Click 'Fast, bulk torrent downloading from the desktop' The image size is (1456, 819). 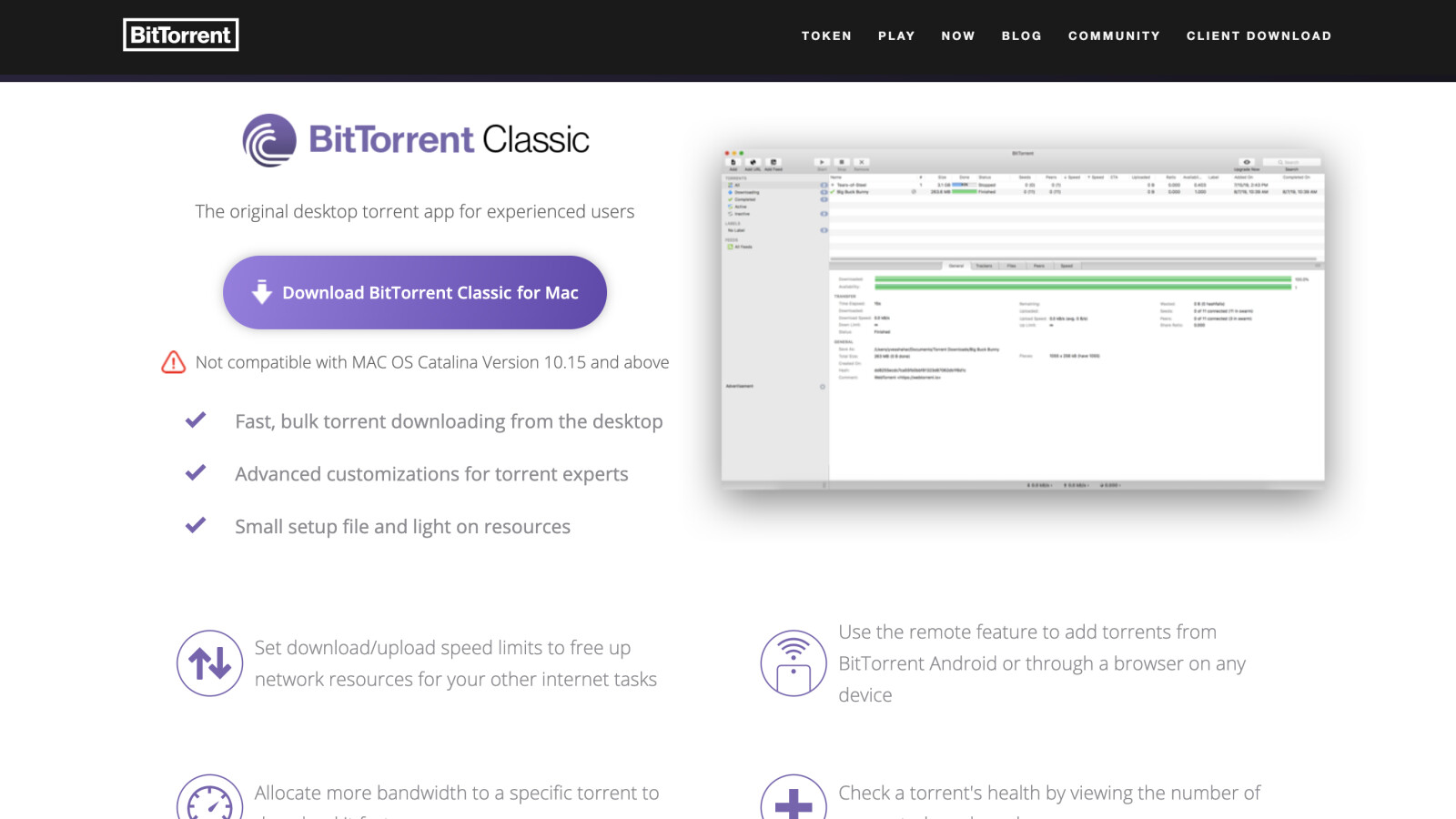(449, 421)
